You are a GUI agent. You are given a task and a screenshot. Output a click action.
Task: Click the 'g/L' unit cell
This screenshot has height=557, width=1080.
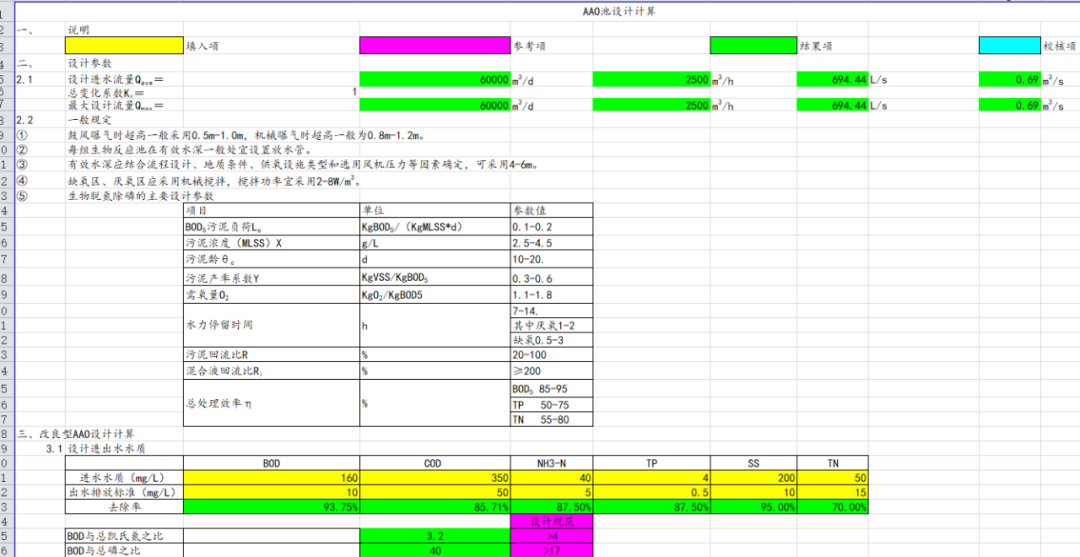click(x=435, y=243)
